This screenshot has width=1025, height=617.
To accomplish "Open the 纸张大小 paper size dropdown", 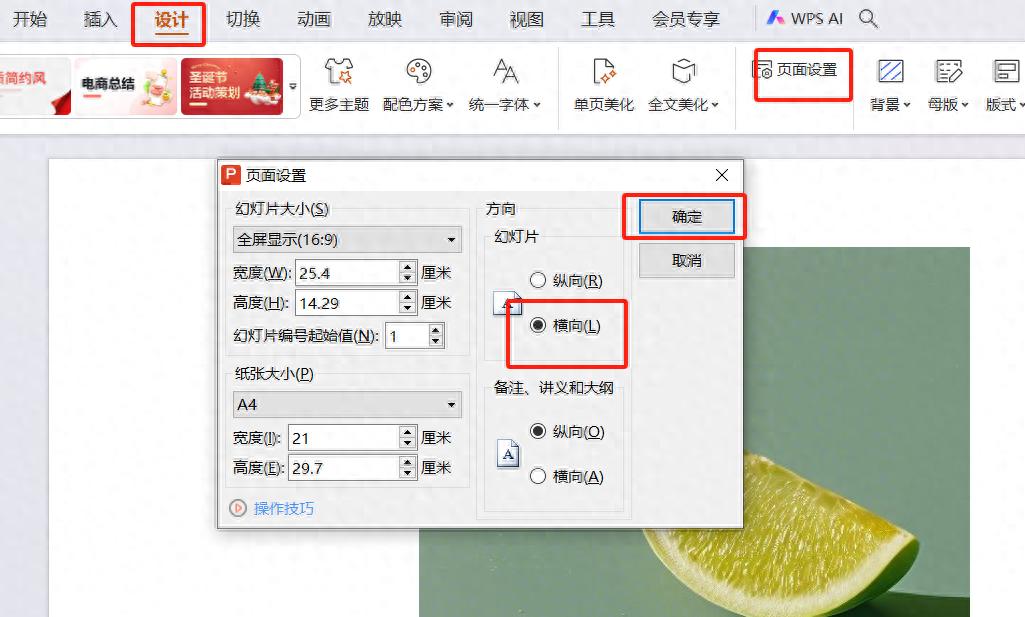I will point(347,404).
